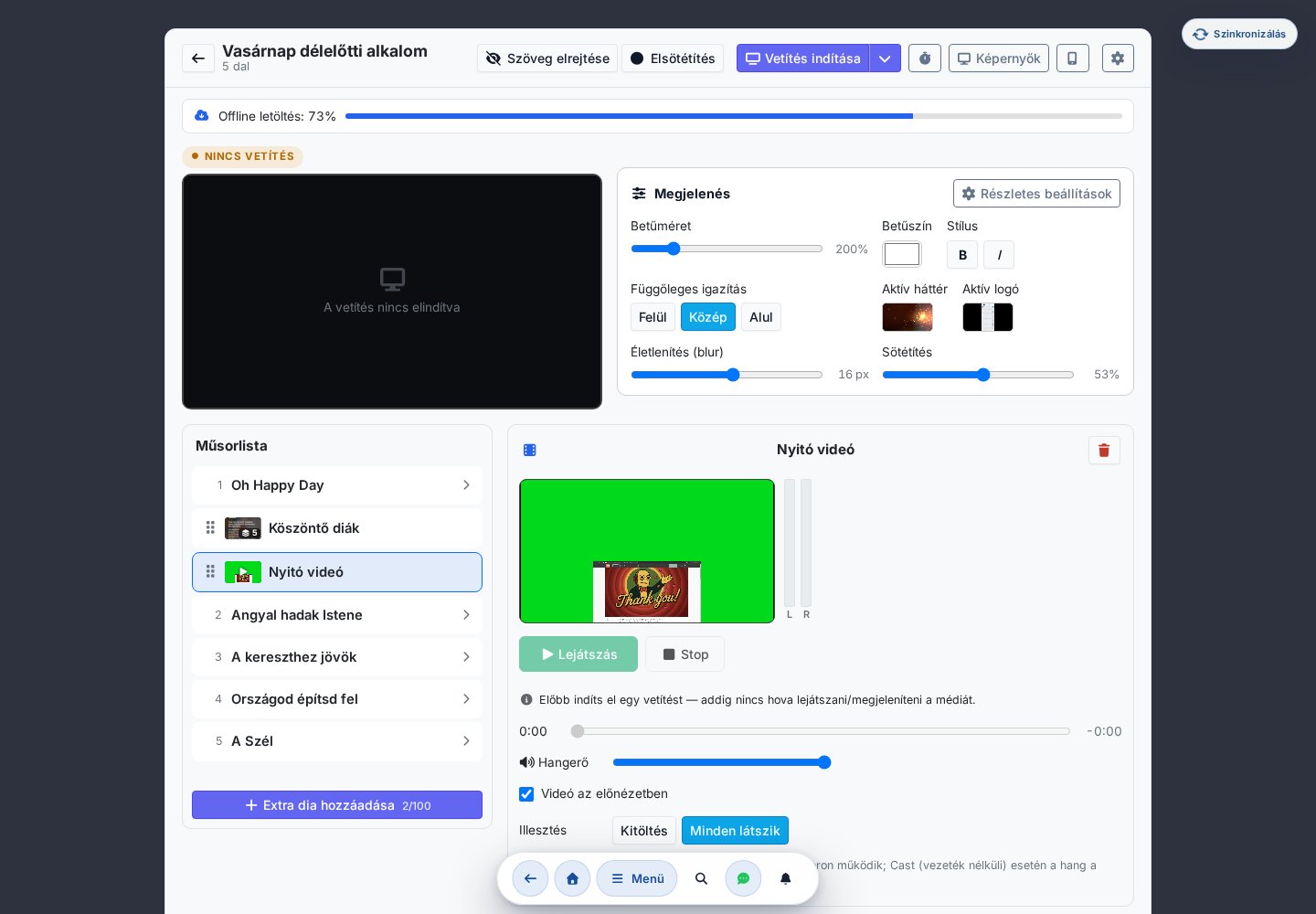The height and width of the screenshot is (914, 1316).
Task: Expand Angyal hadak Istene song chevron
Action: point(466,615)
